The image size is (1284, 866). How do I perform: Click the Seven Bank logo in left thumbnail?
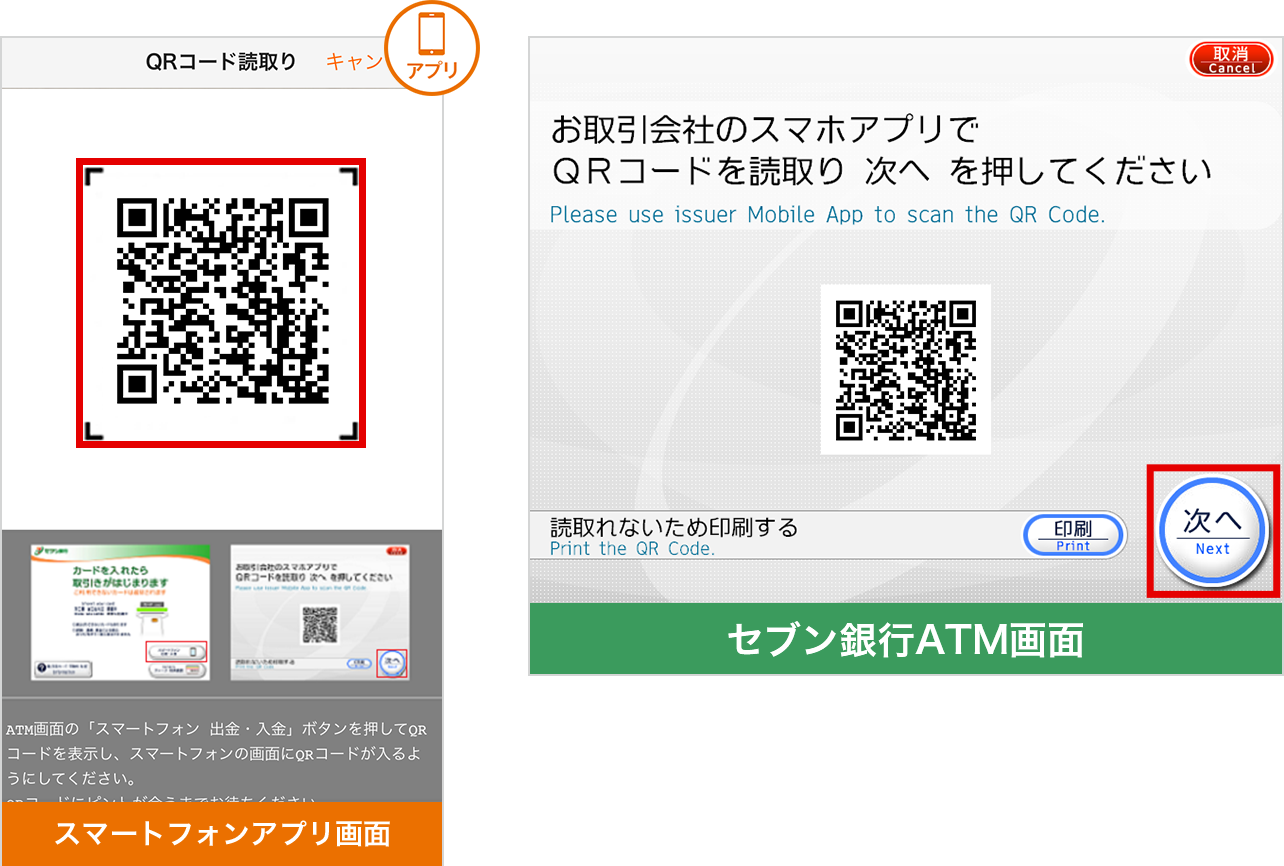tap(50, 552)
